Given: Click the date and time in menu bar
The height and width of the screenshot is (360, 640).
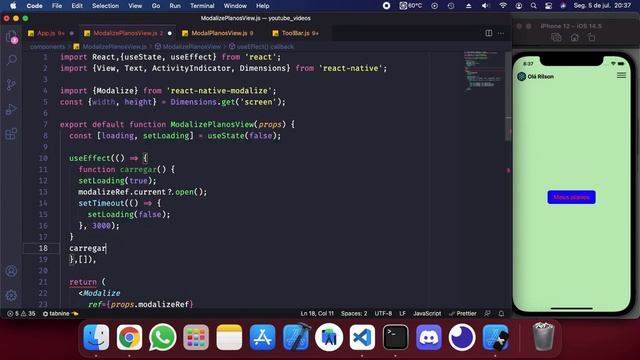Looking at the screenshot, I should [602, 6].
